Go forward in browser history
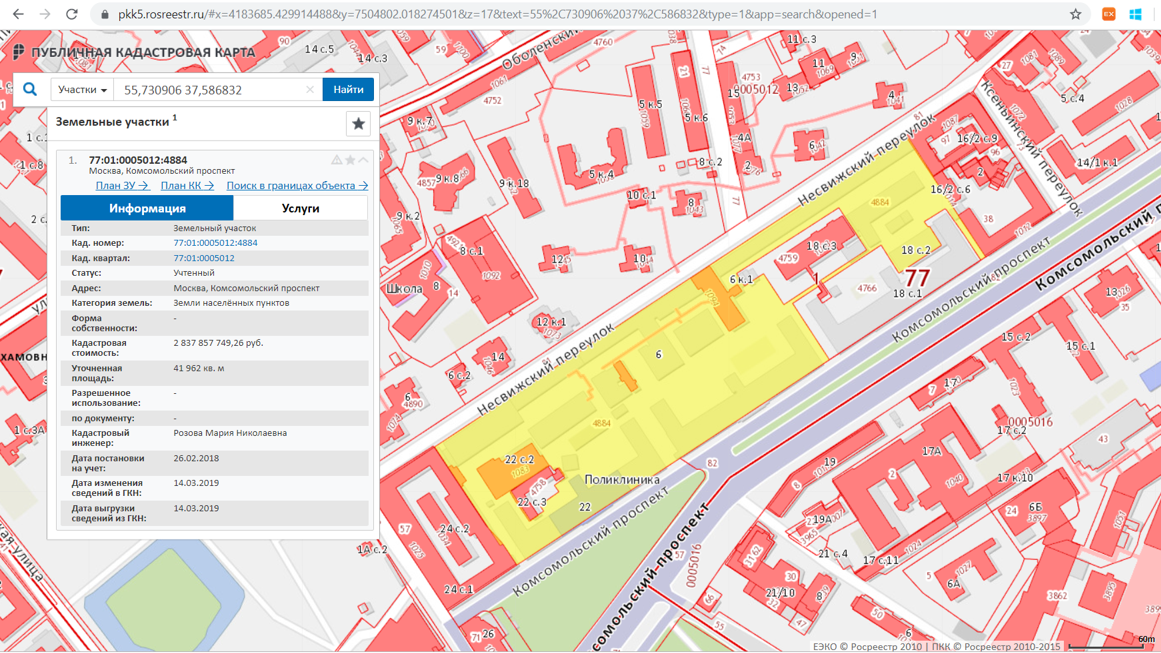Screen dimensions: 1161x653 coord(45,14)
